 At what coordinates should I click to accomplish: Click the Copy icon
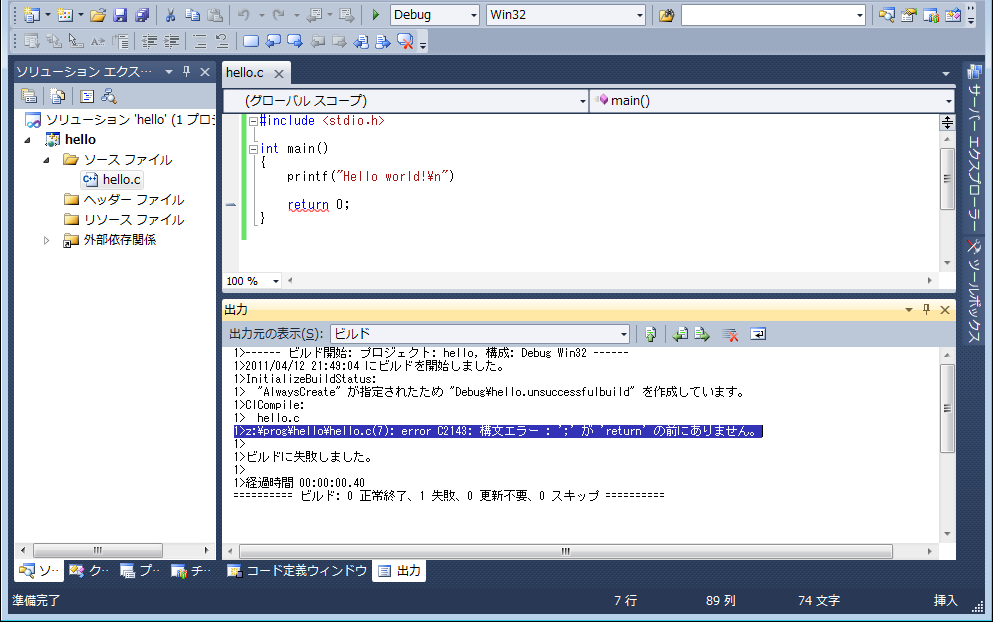tap(193, 15)
